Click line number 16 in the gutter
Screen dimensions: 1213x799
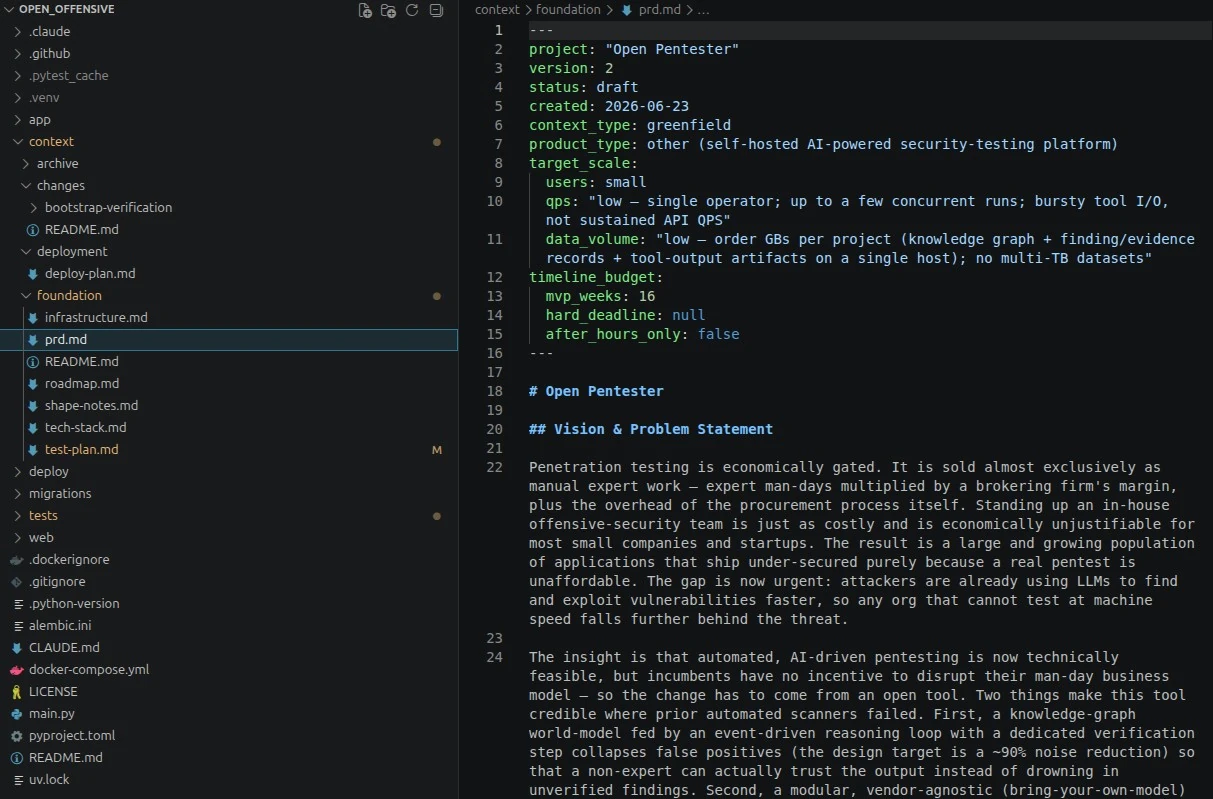(x=494, y=353)
